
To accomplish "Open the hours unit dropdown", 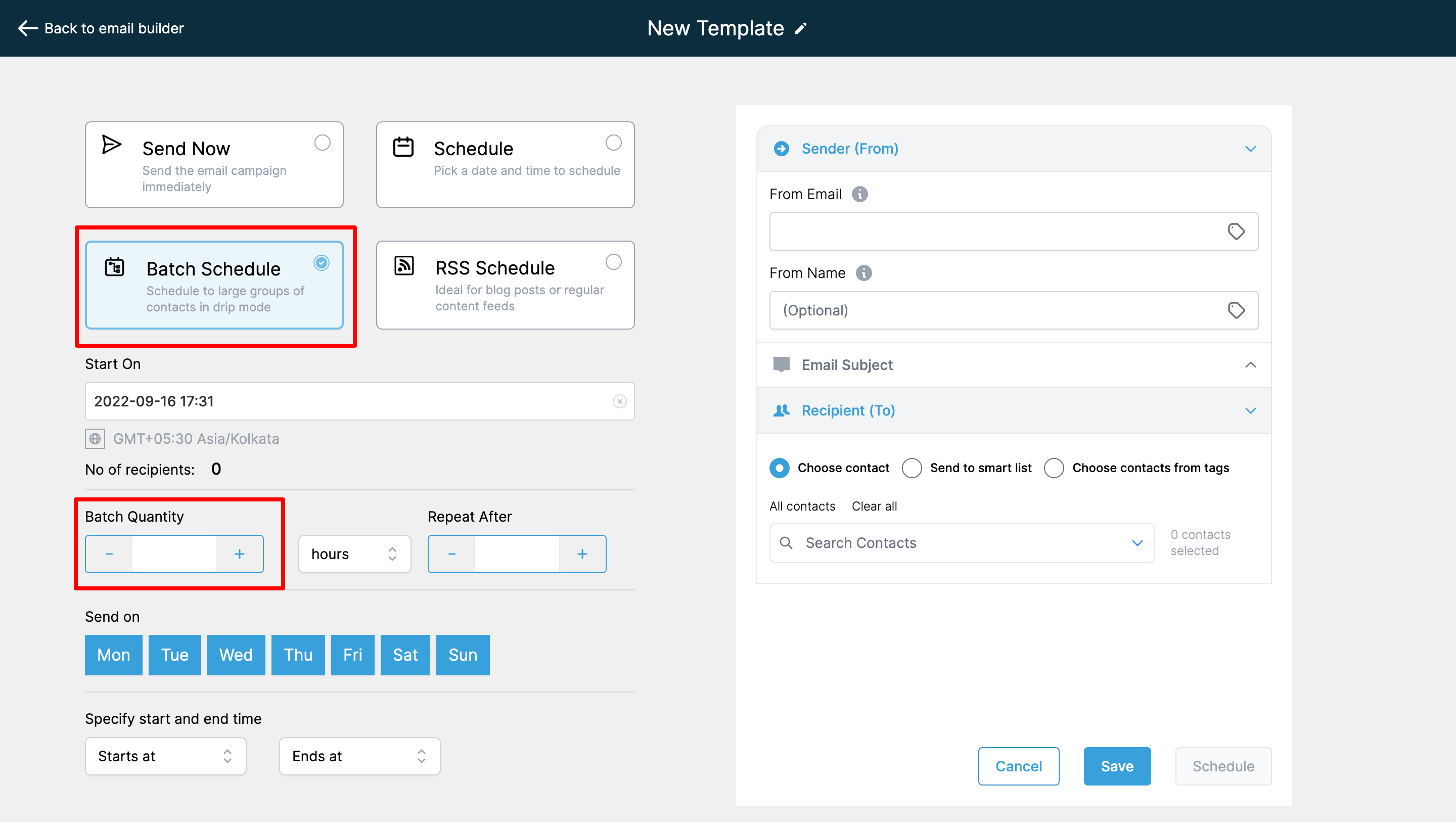I will (354, 554).
